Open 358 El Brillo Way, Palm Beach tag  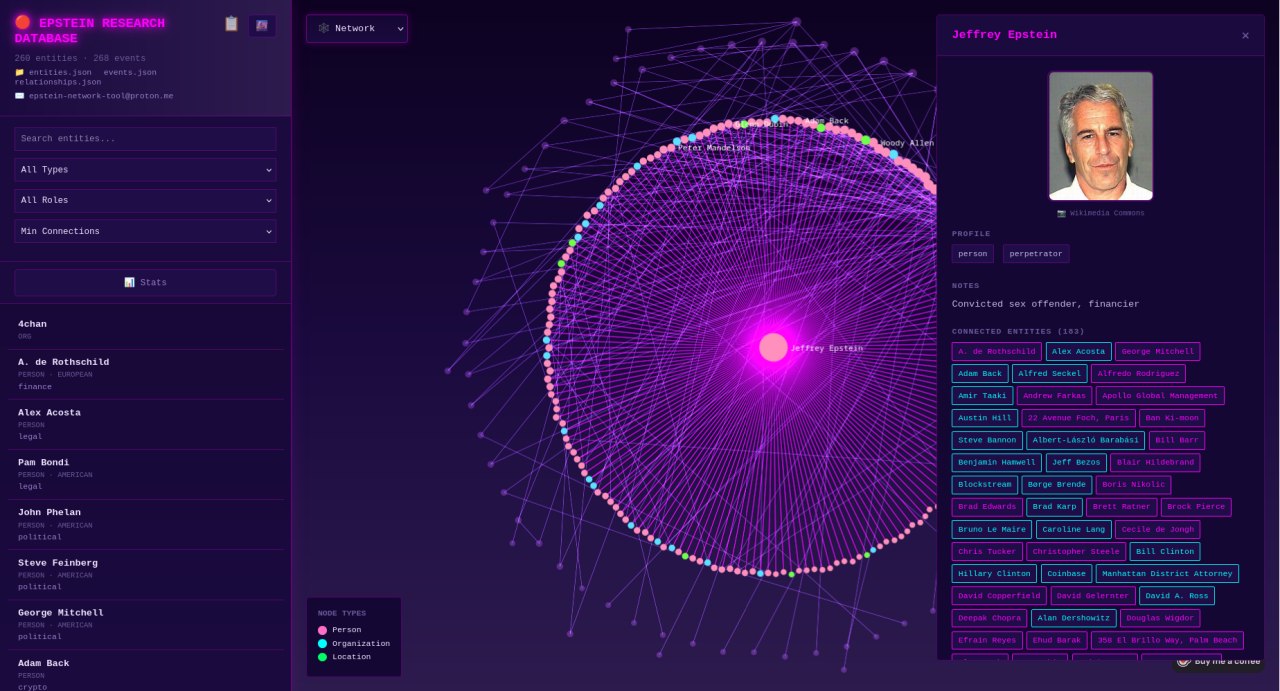tap(1167, 640)
